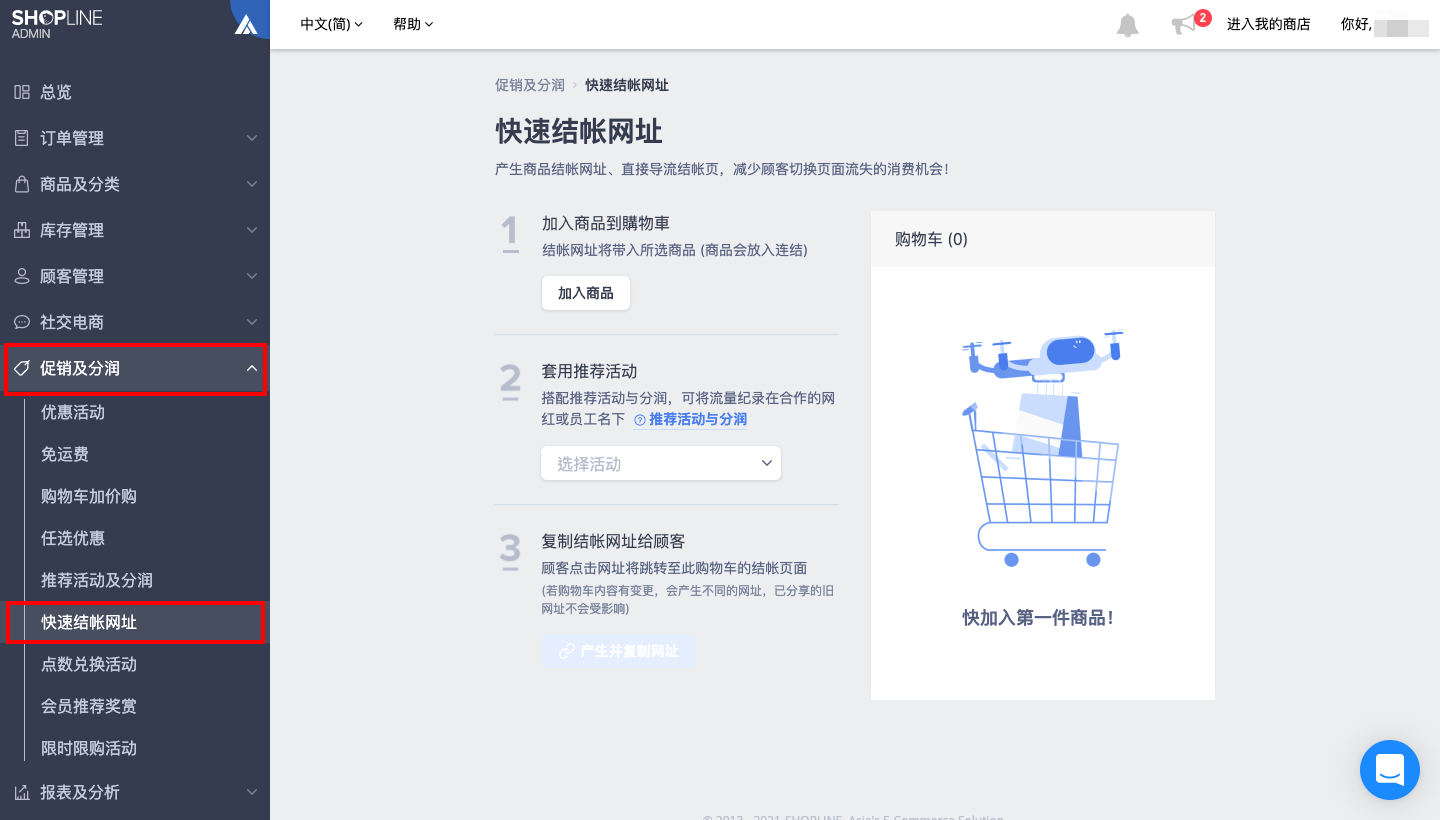Open the 中文(简) language dropdown
The height and width of the screenshot is (820, 1440).
tap(332, 24)
